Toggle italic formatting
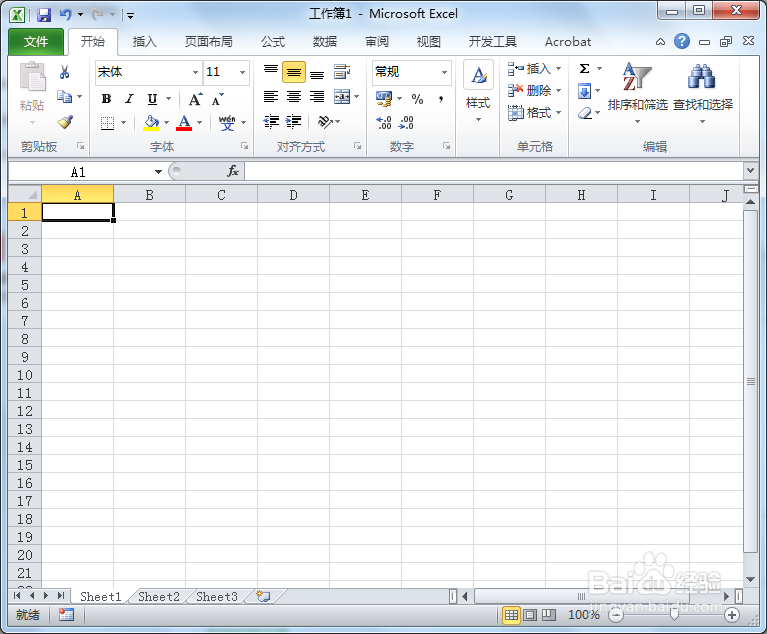The height and width of the screenshot is (634, 767). click(129, 99)
